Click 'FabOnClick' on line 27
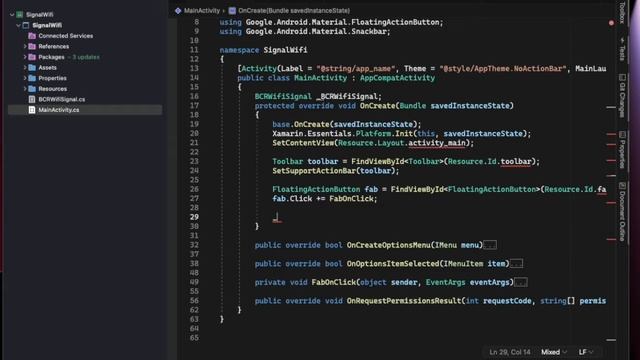The width and height of the screenshot is (640, 360). pos(351,199)
